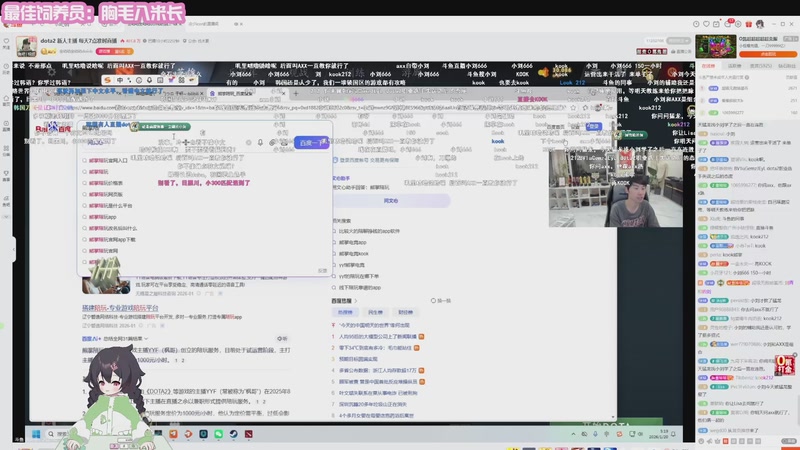800x450 pixels.
Task: Select the suggestion ending 官网入口
Action: coord(108,160)
